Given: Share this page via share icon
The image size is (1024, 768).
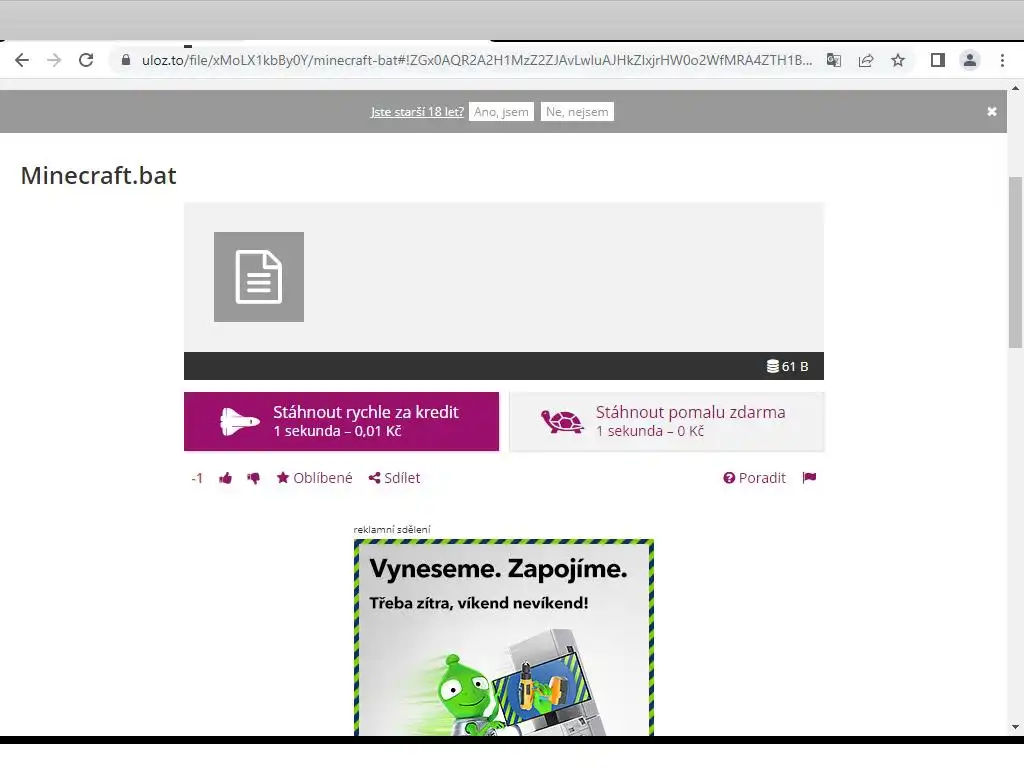Looking at the screenshot, I should (866, 61).
